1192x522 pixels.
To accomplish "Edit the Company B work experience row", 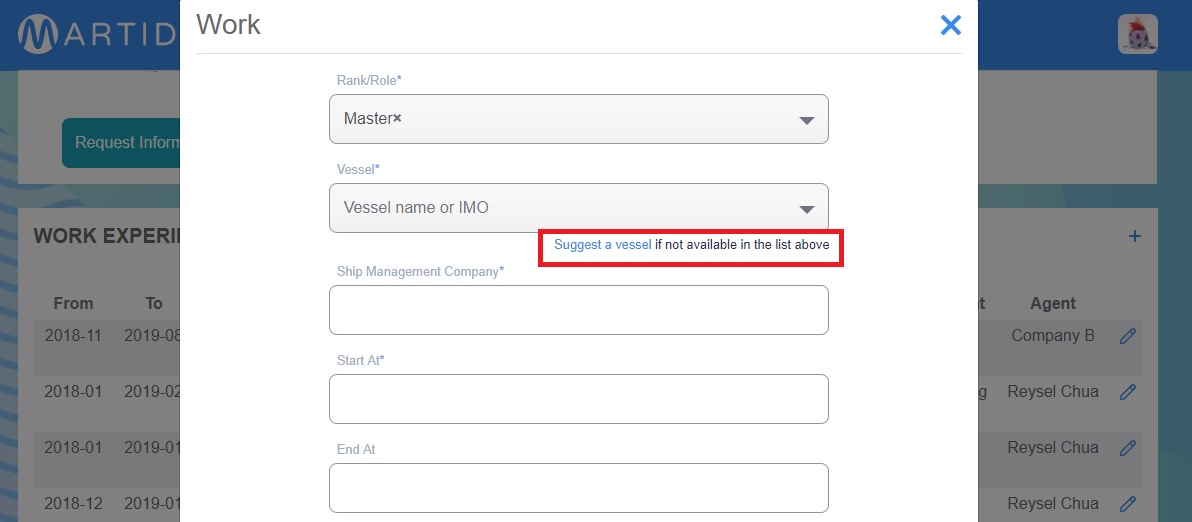I will pyautogui.click(x=1128, y=336).
